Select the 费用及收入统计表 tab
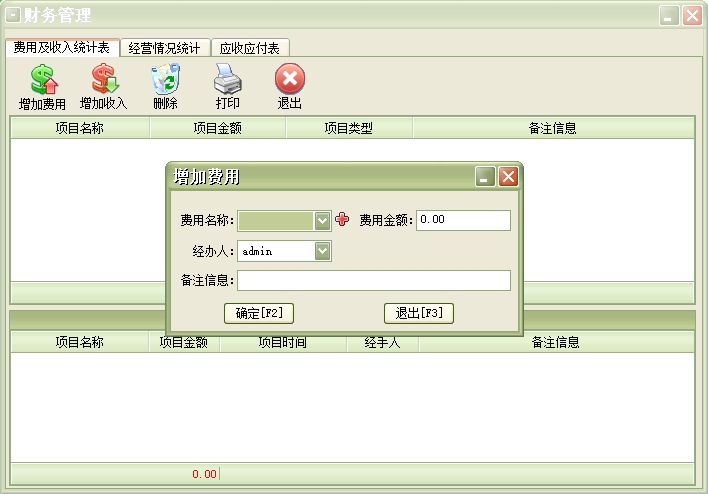The height and width of the screenshot is (494, 708). (62, 47)
